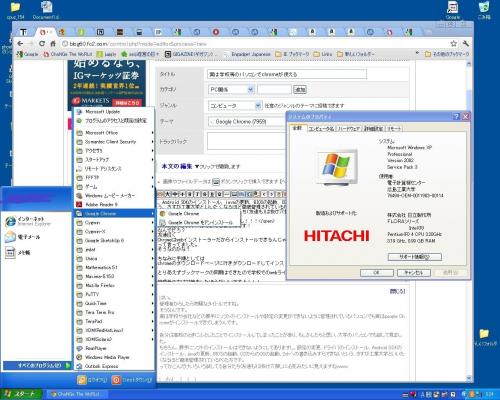Click the bookmarks bar overflow chevron
The image size is (500, 400).
click(x=417, y=53)
